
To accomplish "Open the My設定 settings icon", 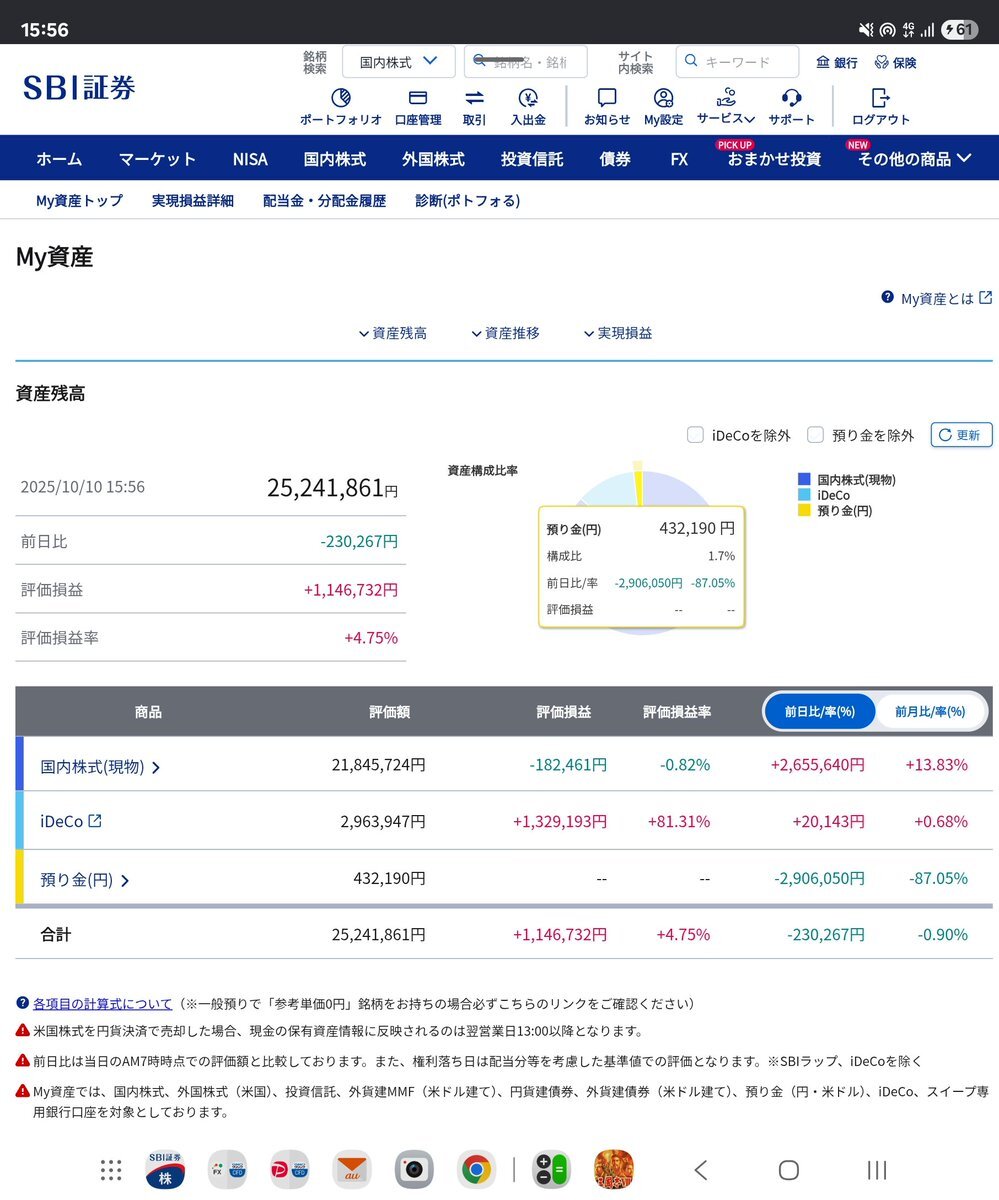I will (x=663, y=99).
